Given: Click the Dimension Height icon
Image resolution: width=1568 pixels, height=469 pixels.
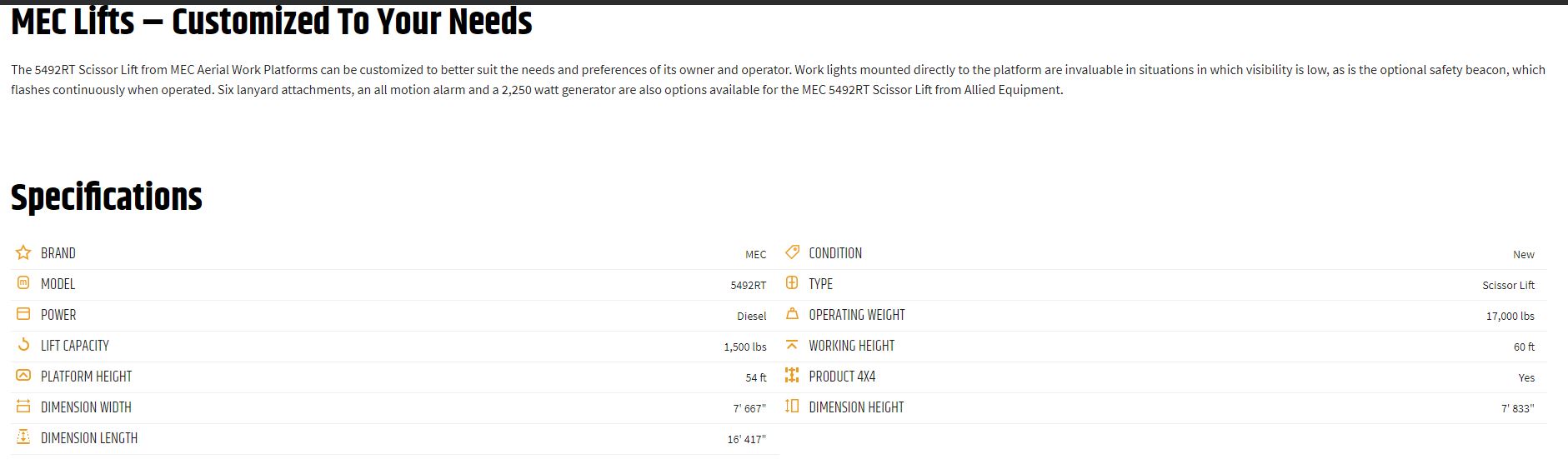Looking at the screenshot, I should click(792, 407).
